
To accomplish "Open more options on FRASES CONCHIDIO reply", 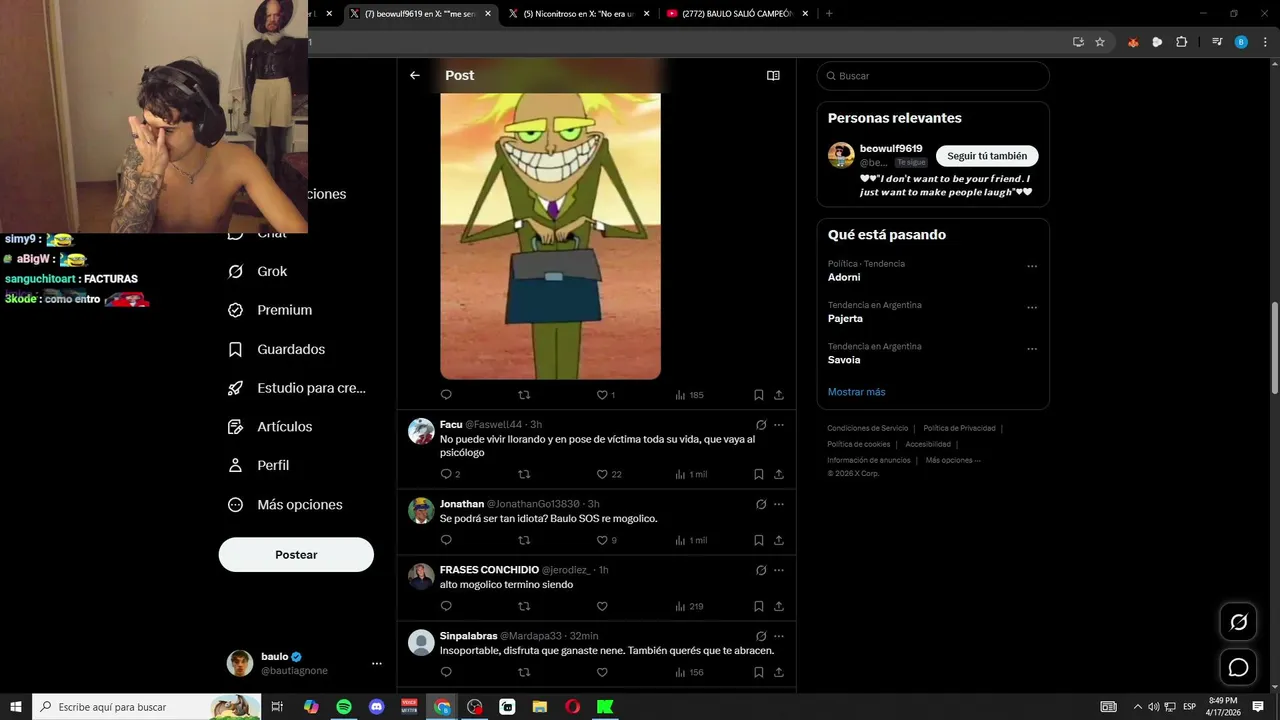I will point(779,570).
